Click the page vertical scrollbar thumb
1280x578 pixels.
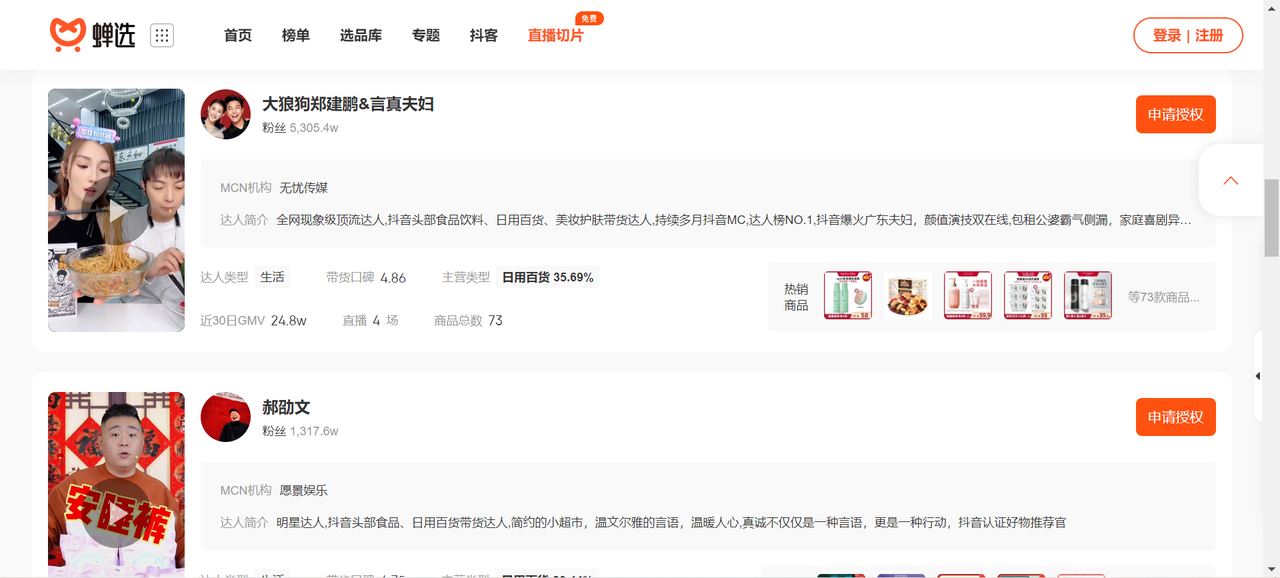pos(1271,217)
